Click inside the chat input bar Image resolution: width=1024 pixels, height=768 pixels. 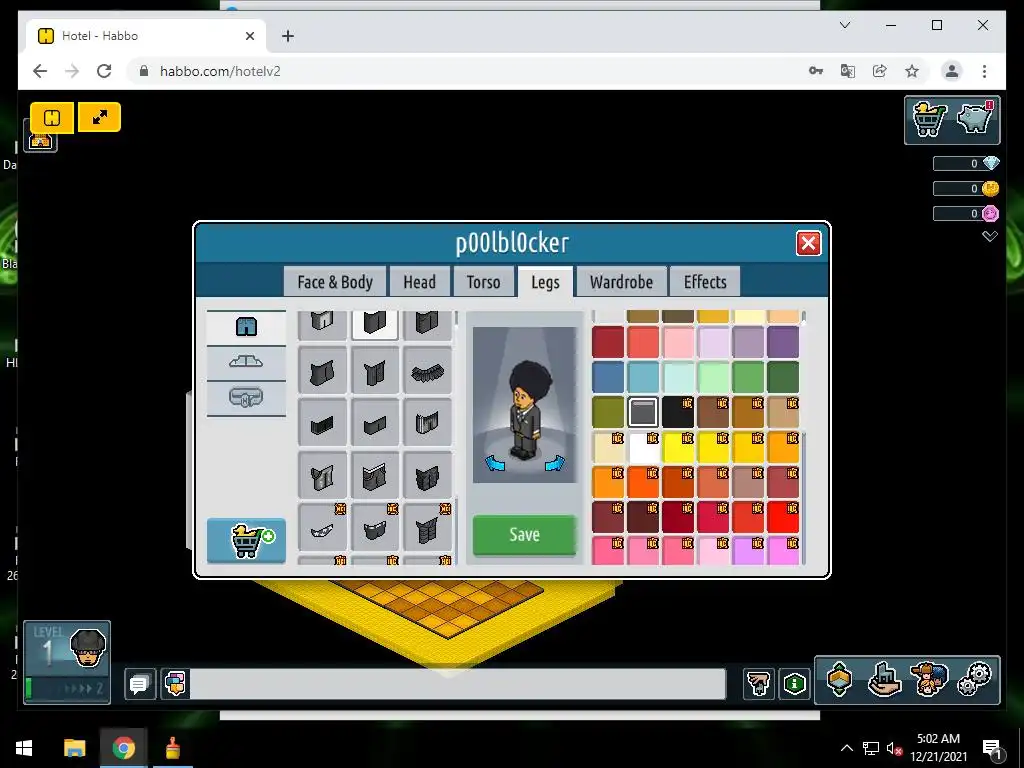pos(457,684)
